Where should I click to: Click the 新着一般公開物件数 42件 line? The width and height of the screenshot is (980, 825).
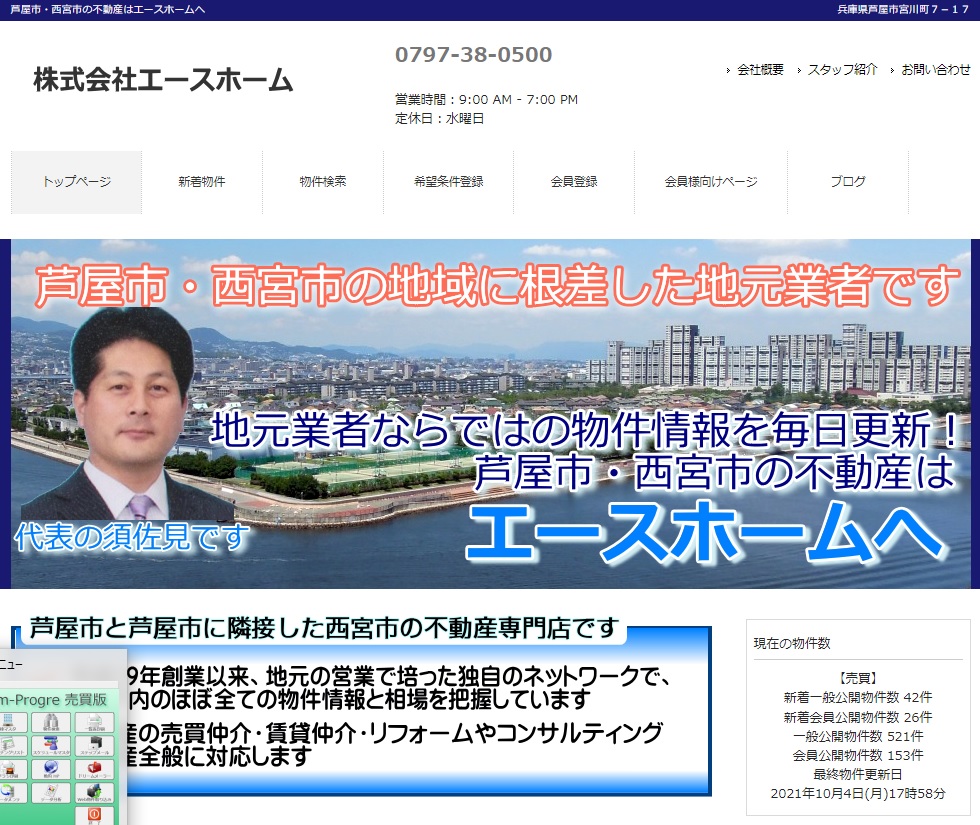[x=858, y=698]
